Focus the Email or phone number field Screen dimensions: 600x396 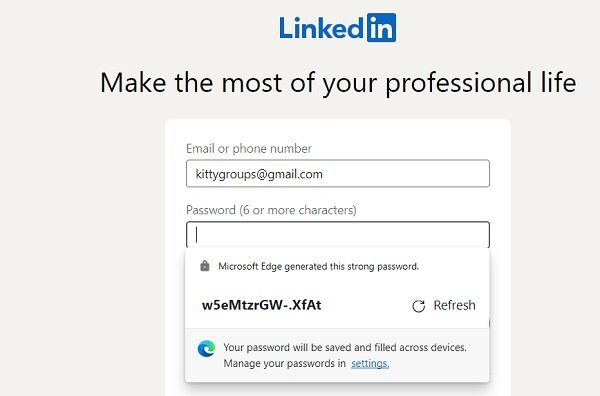[x=338, y=173]
